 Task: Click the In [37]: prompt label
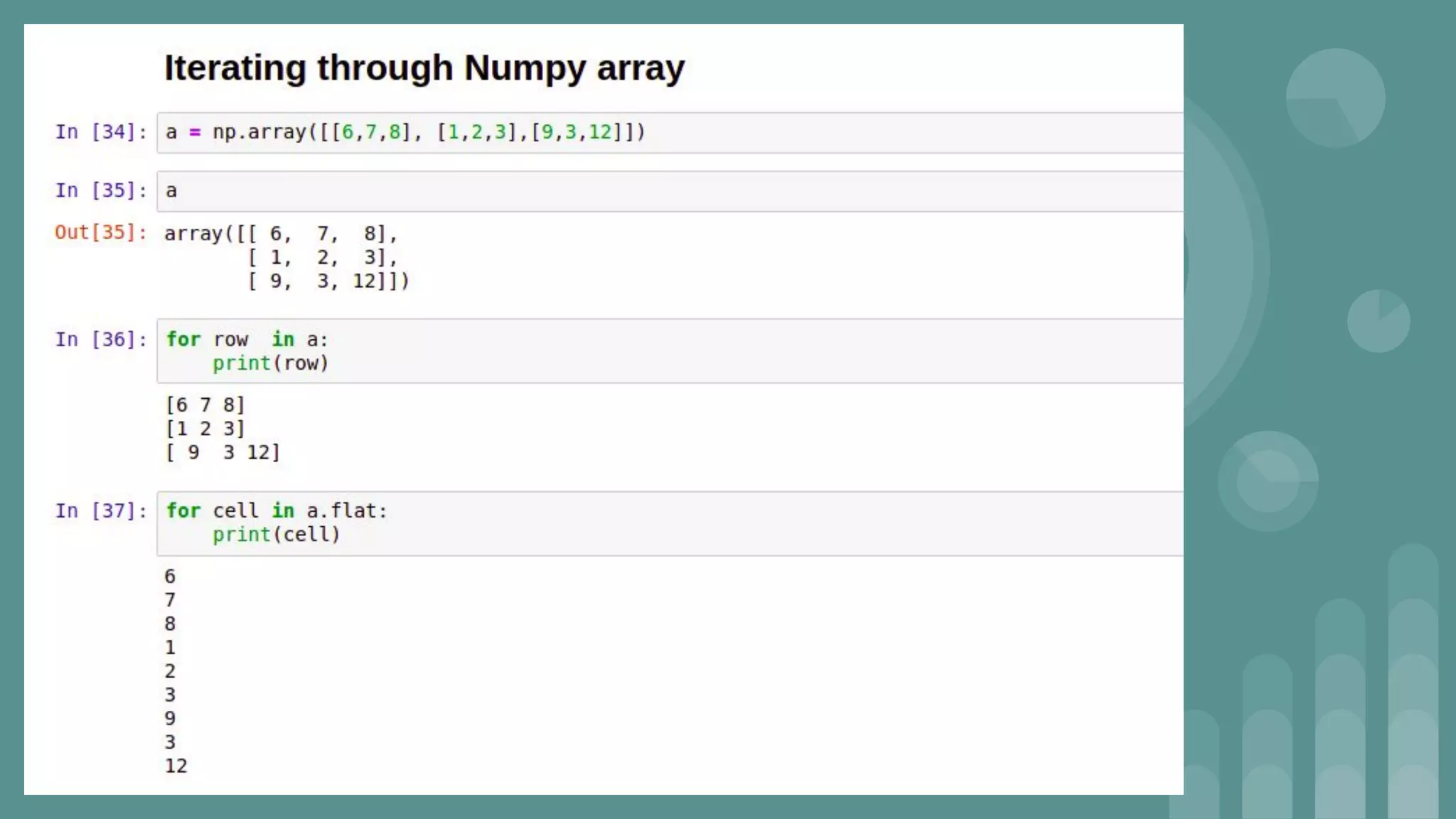pyautogui.click(x=101, y=511)
